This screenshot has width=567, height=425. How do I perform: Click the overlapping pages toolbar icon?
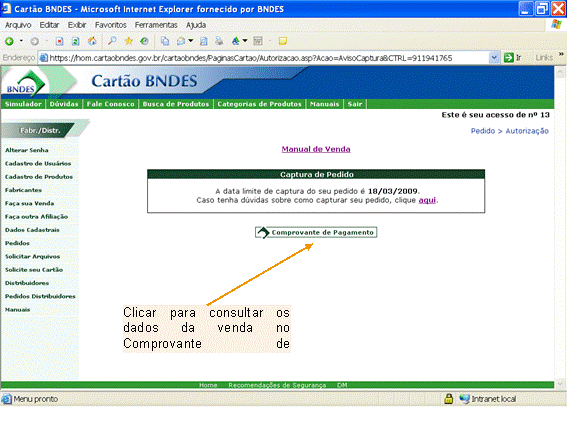(x=165, y=41)
